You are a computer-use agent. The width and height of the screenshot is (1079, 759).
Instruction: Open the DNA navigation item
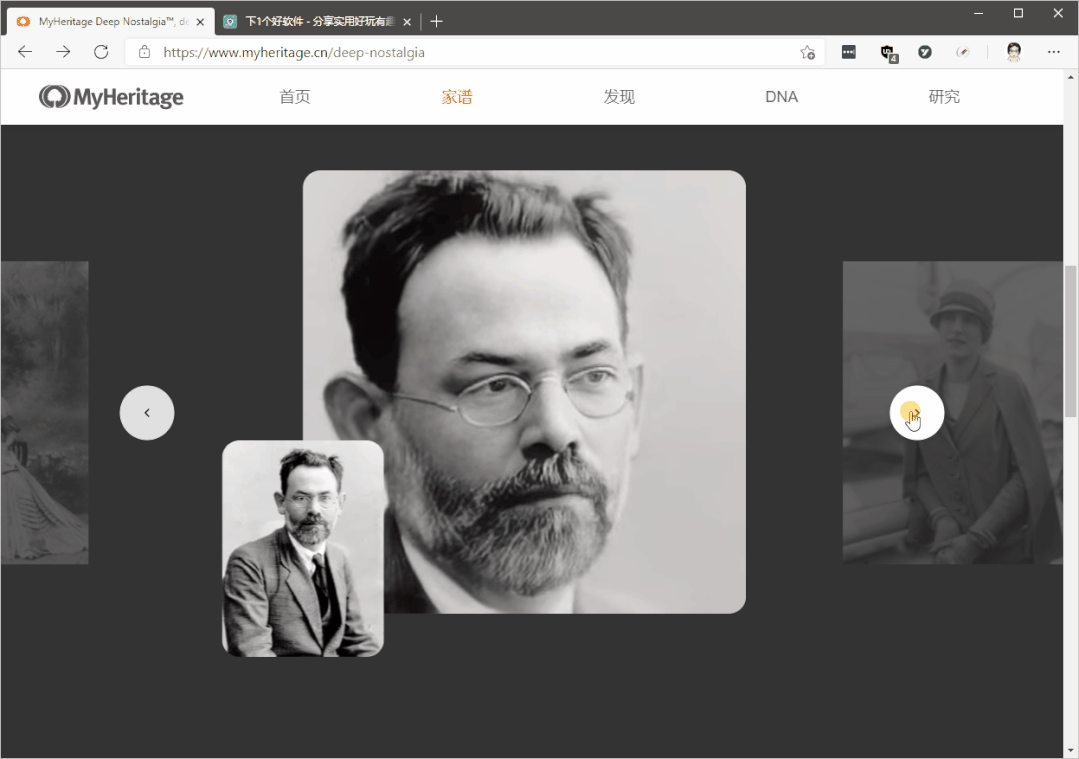[x=782, y=97]
